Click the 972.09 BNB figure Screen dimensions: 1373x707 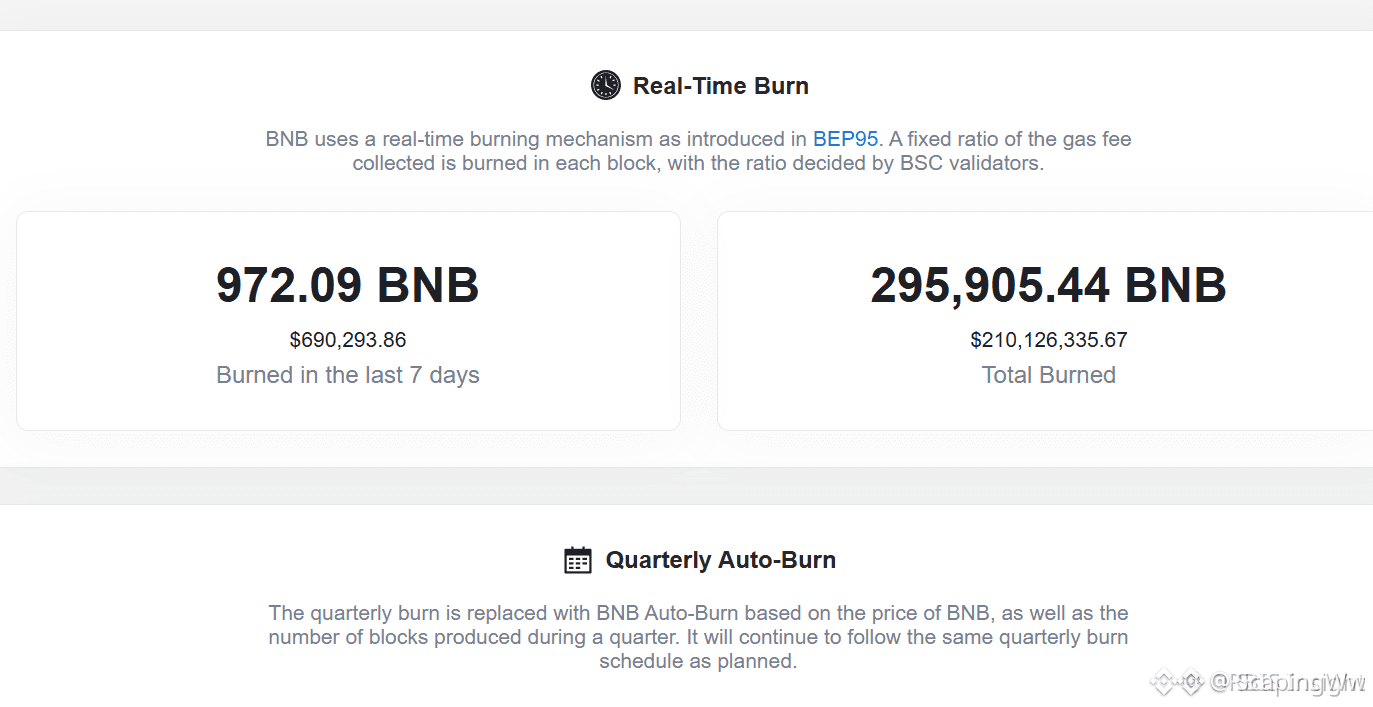pos(348,285)
